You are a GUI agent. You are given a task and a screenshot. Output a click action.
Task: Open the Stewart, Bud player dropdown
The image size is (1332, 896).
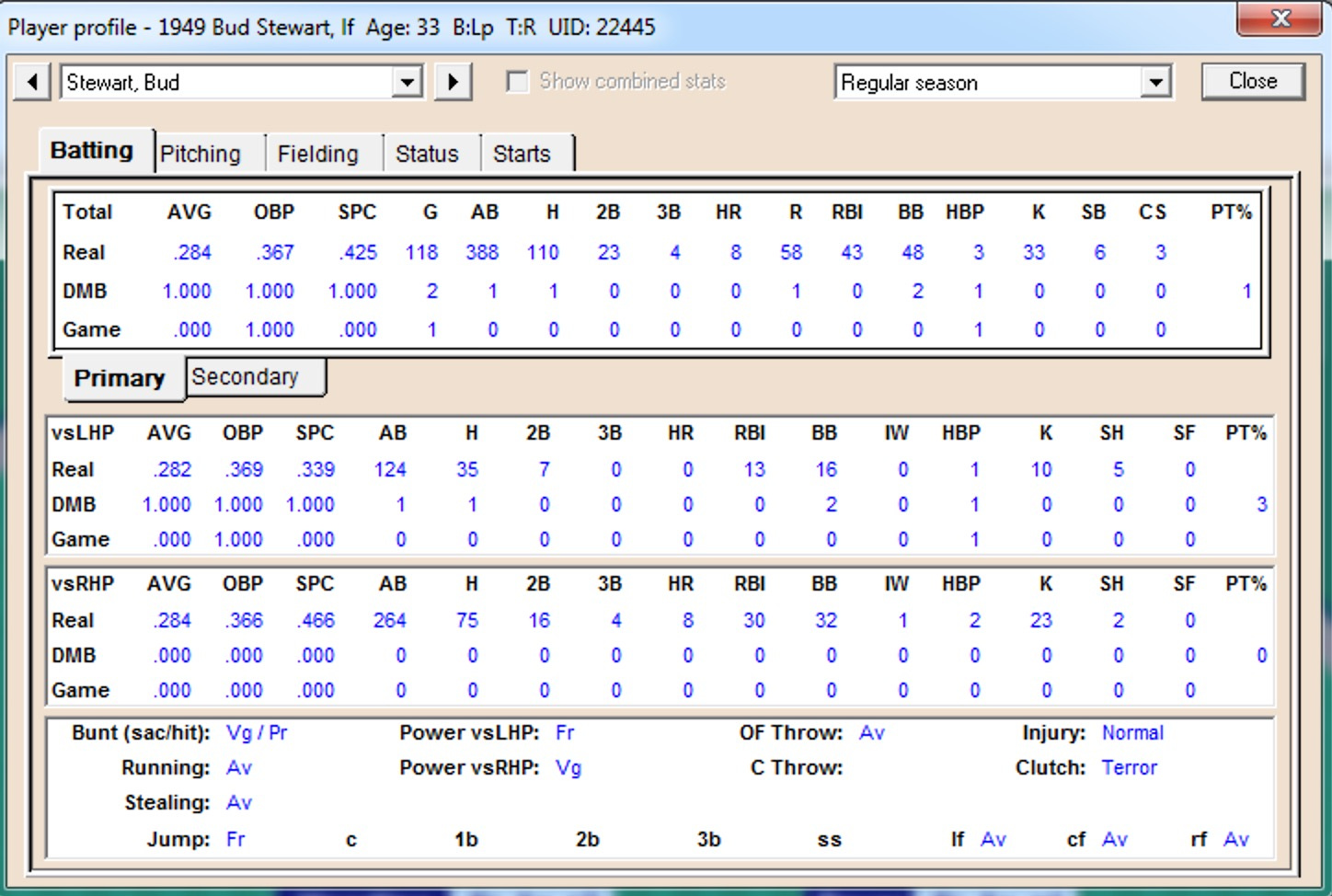pyautogui.click(x=406, y=82)
